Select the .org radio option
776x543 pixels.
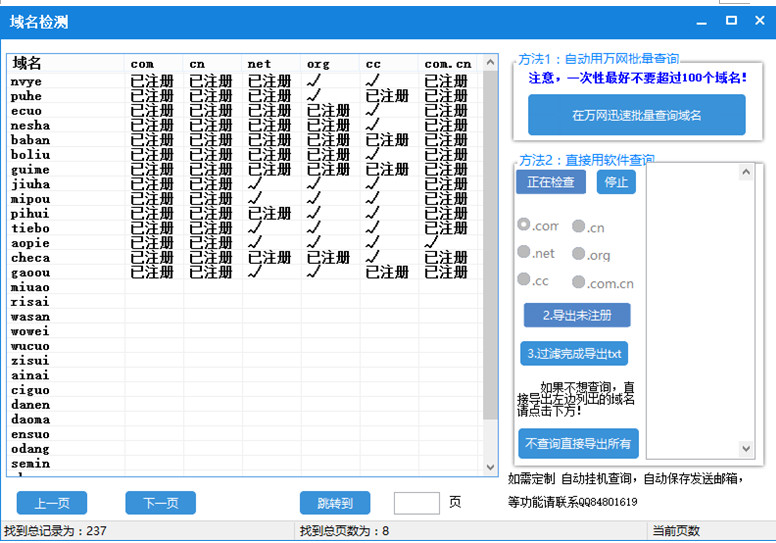pyautogui.click(x=579, y=254)
